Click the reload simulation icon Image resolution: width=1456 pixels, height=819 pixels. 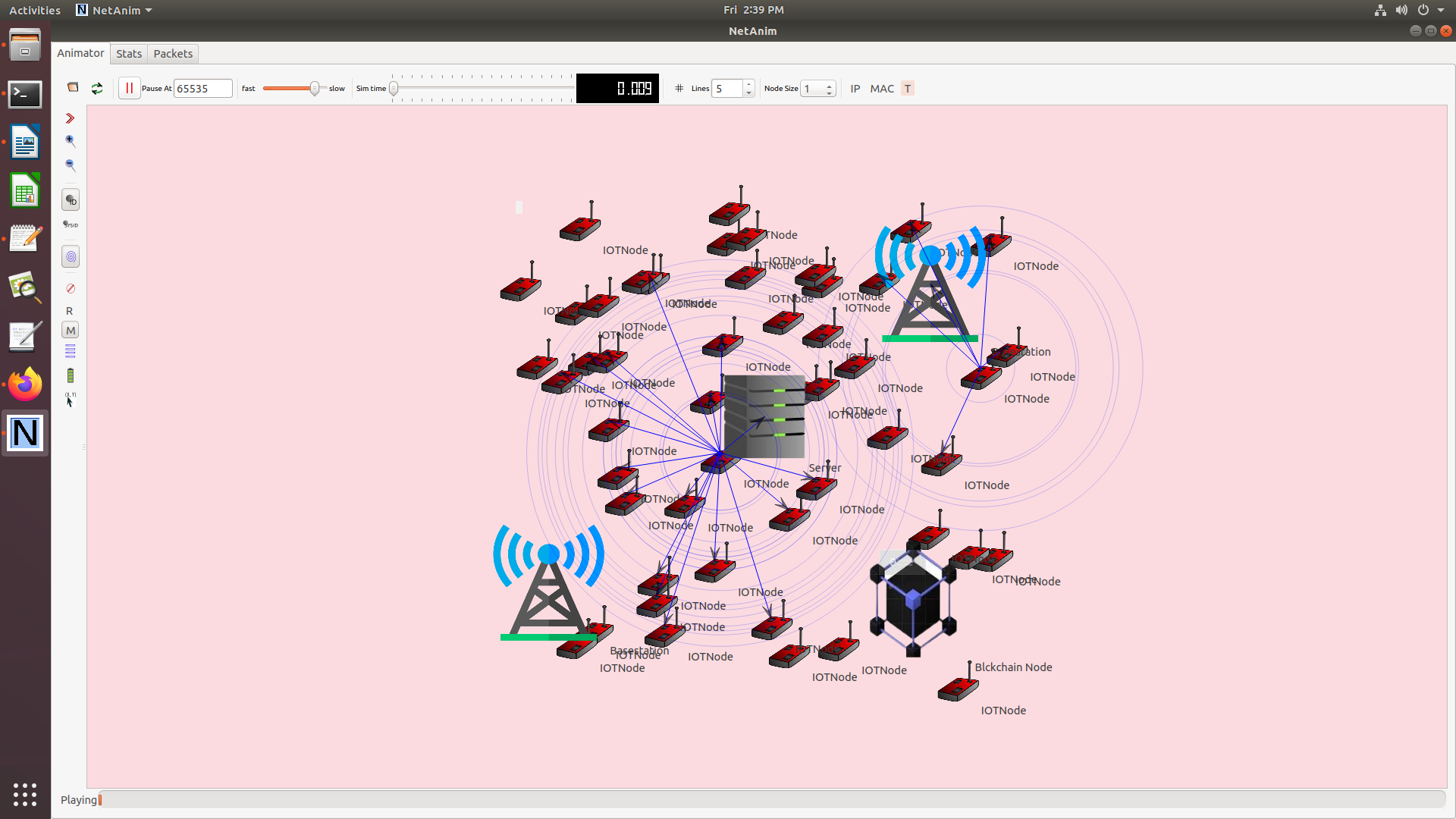click(x=97, y=88)
